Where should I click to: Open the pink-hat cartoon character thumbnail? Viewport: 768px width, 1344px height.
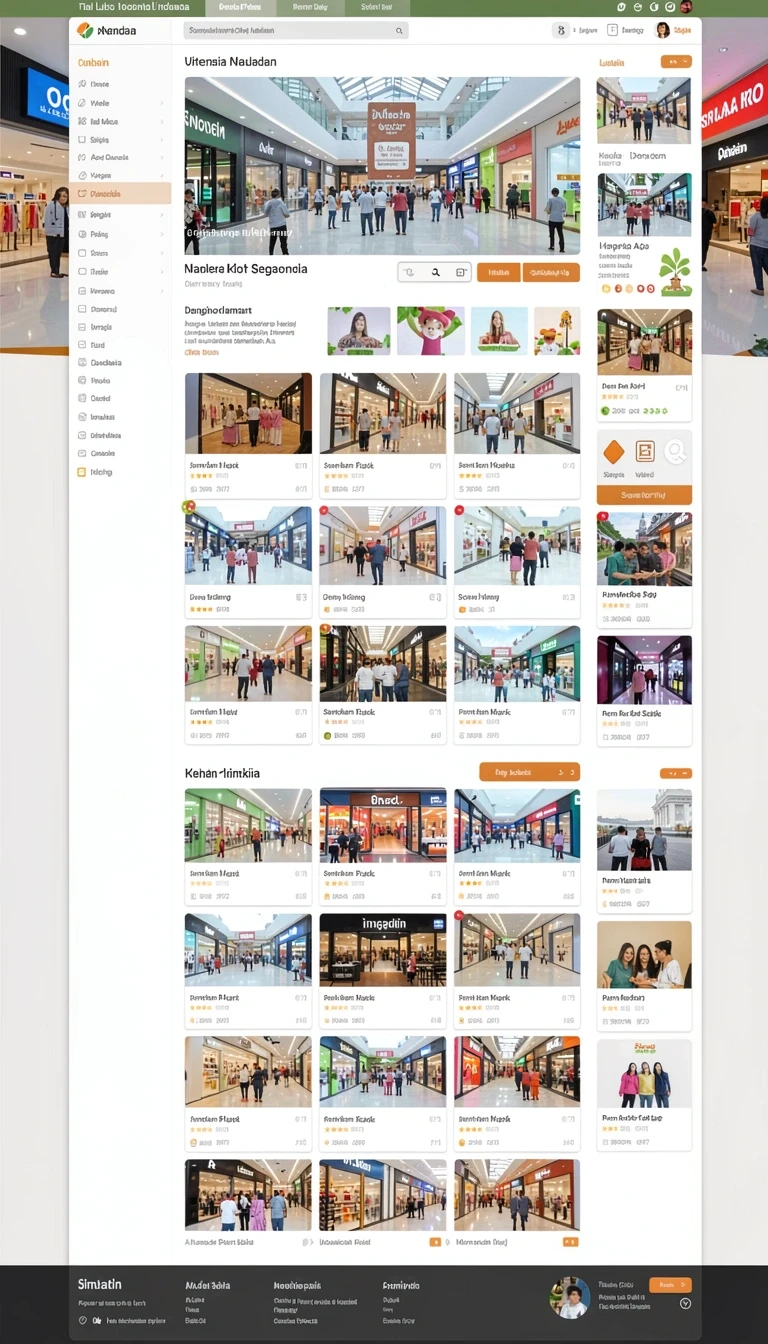click(431, 331)
